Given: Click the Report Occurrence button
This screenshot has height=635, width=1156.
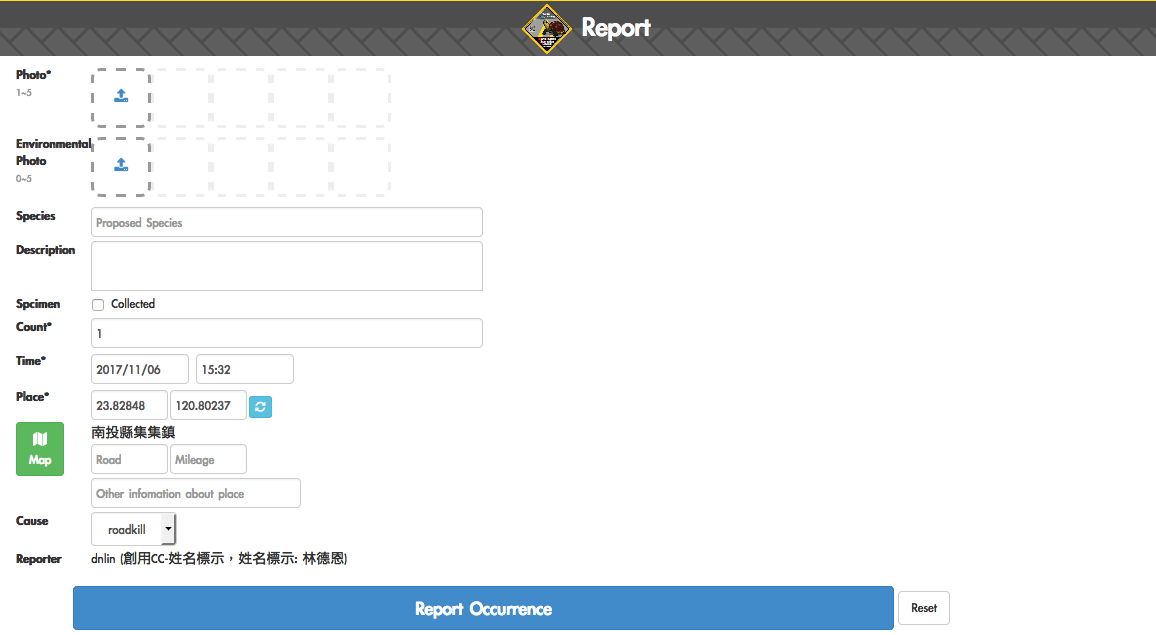Looking at the screenshot, I should 483,608.
